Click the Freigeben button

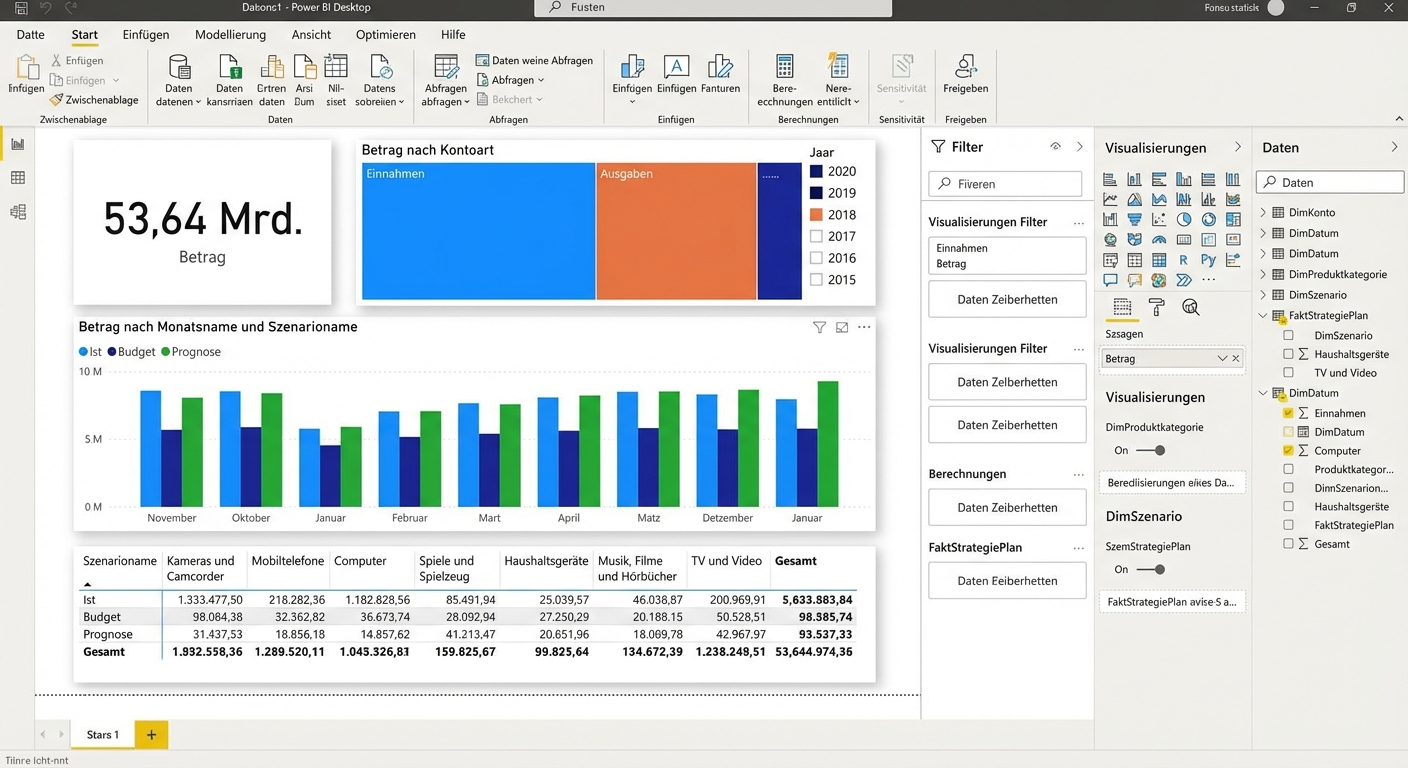964,75
